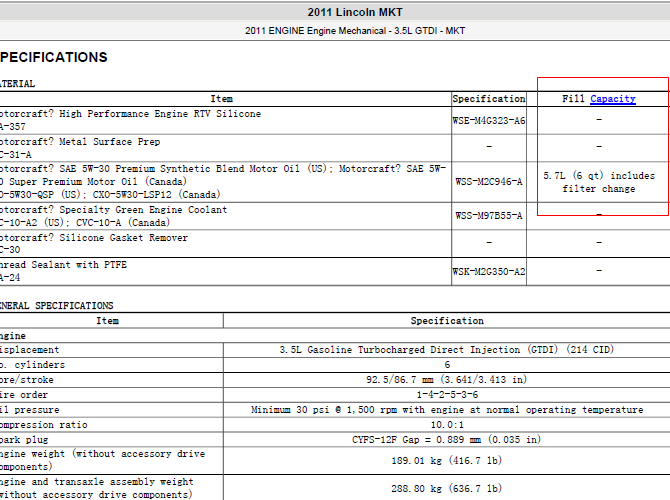Click the oil pressure 'Minimum 30 psi' value
Image resolution: width=670 pixels, height=500 pixels.
coord(447,410)
